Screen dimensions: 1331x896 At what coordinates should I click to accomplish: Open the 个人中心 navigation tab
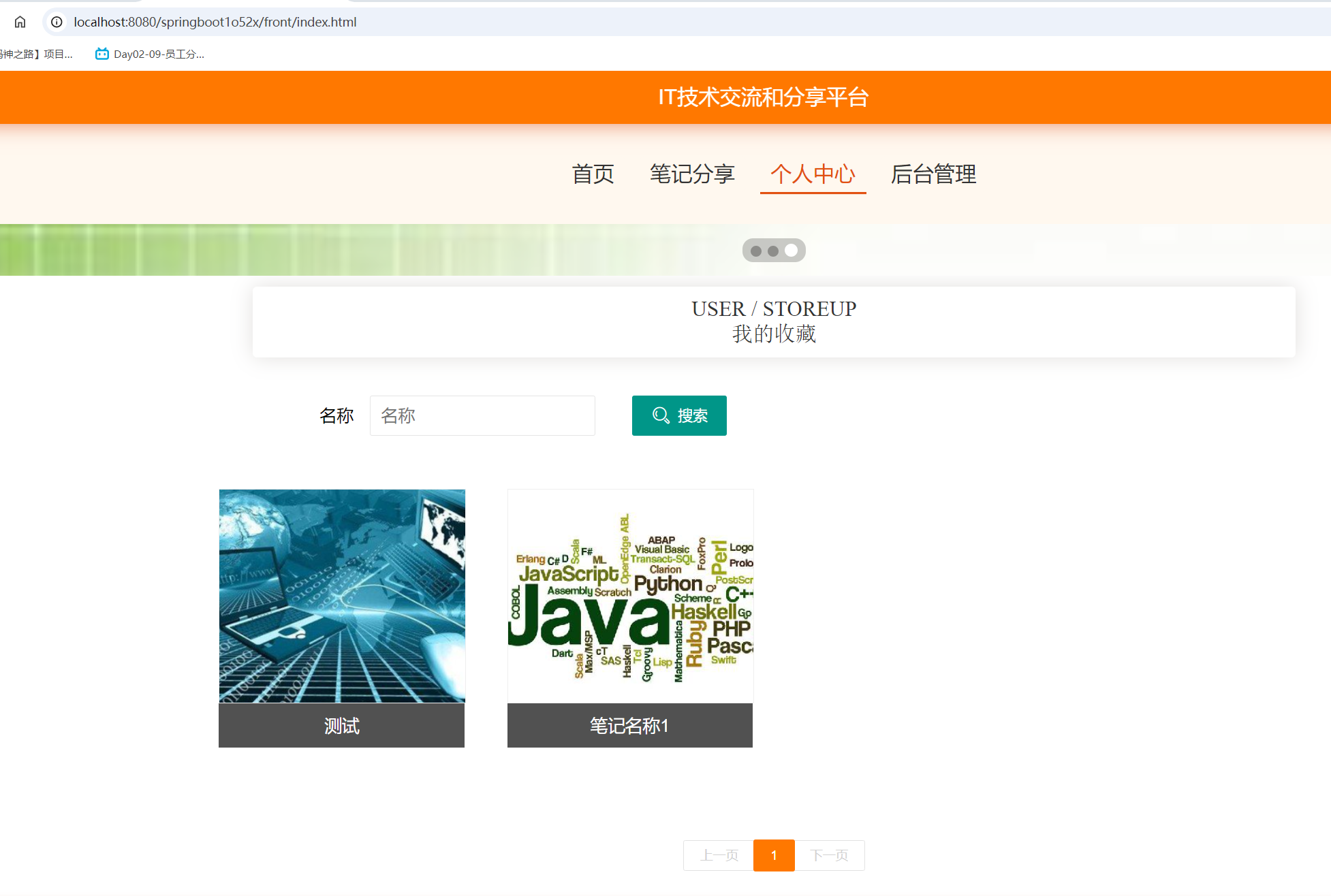coord(813,174)
